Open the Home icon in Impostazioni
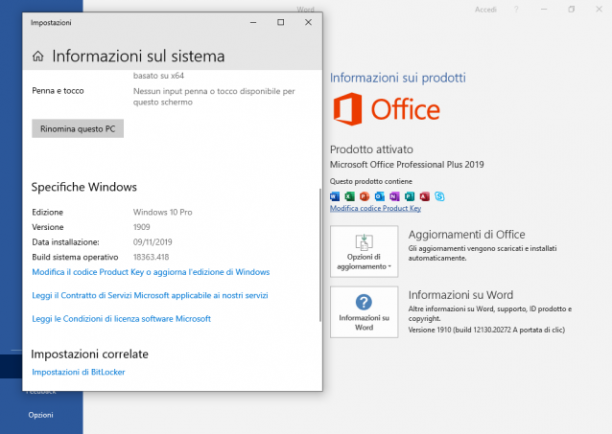This screenshot has width=612, height=434. pos(38,56)
